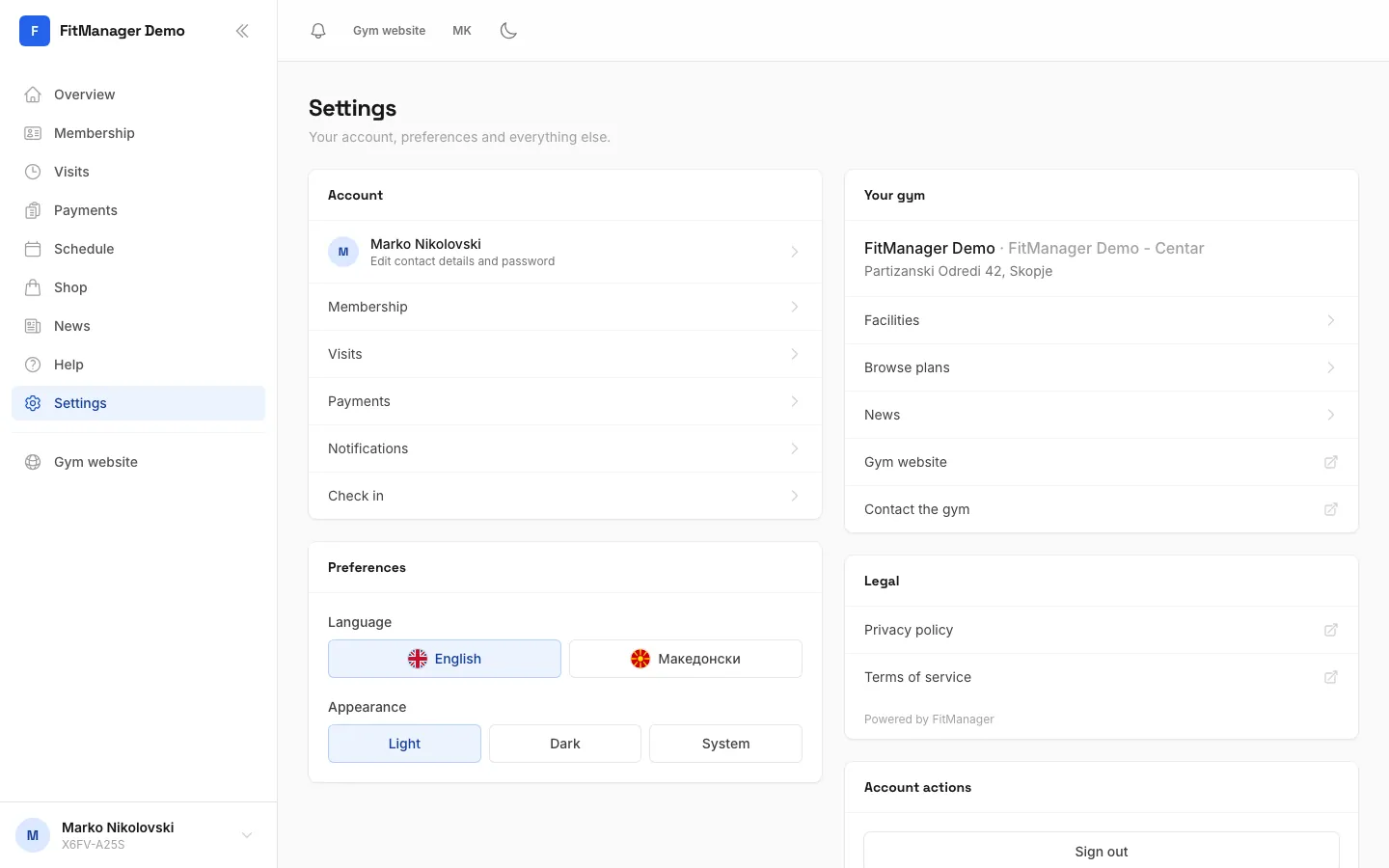The image size is (1389, 868).
Task: Click the Shop bag icon
Action: coord(33,287)
